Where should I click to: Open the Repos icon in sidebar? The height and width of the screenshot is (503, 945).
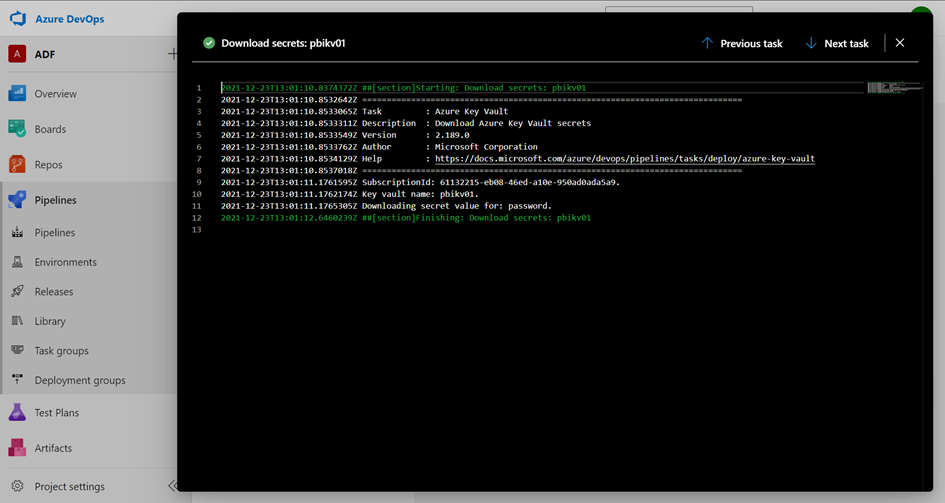pyautogui.click(x=17, y=164)
